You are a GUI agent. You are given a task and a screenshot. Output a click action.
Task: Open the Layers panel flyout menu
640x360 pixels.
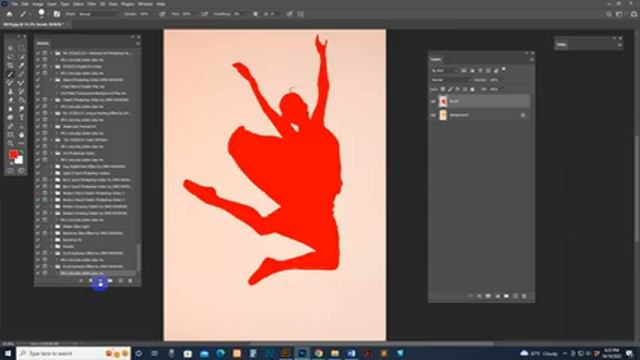pyautogui.click(x=531, y=60)
